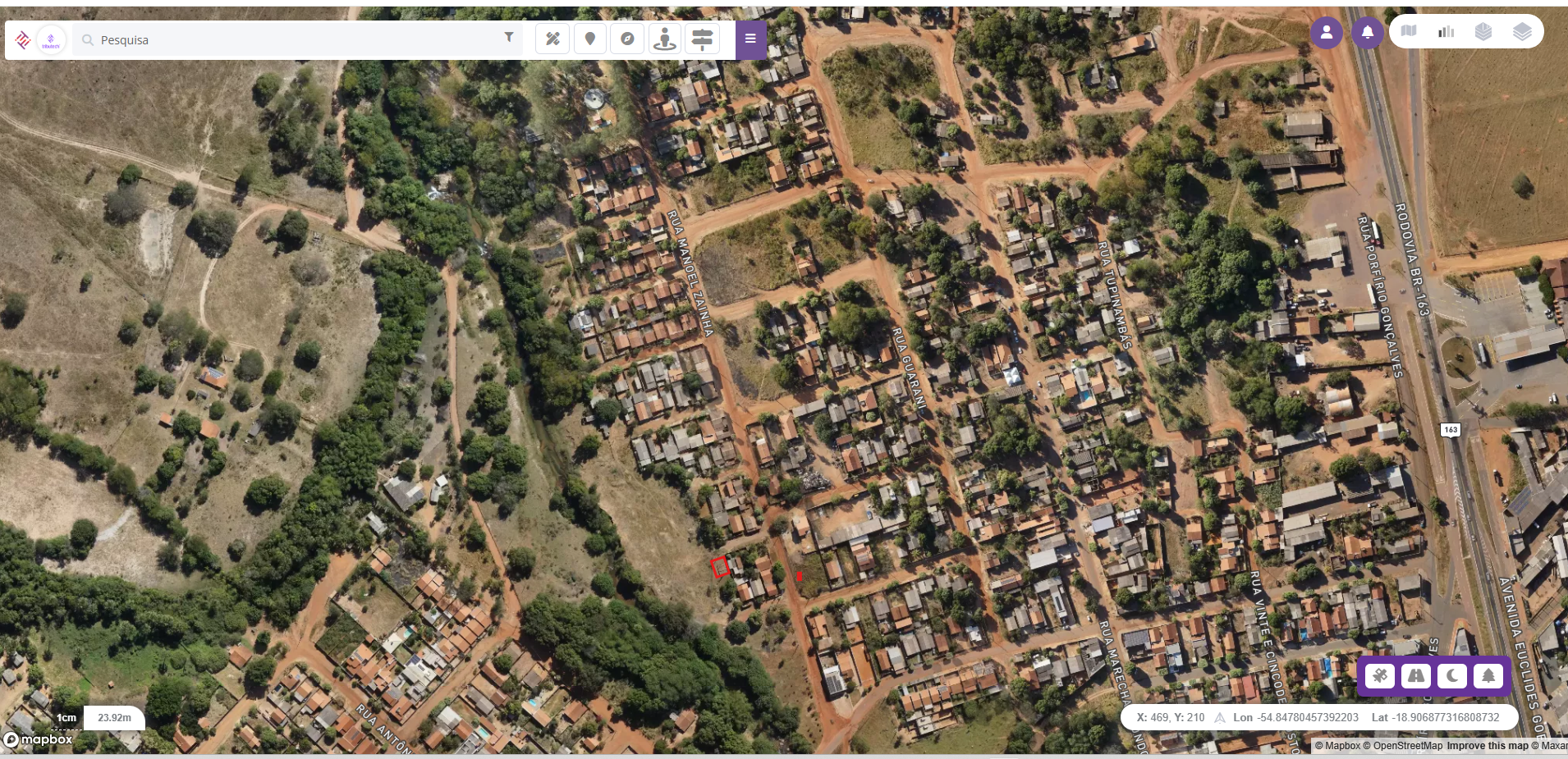Click the Mapbox logo link

(x=38, y=739)
